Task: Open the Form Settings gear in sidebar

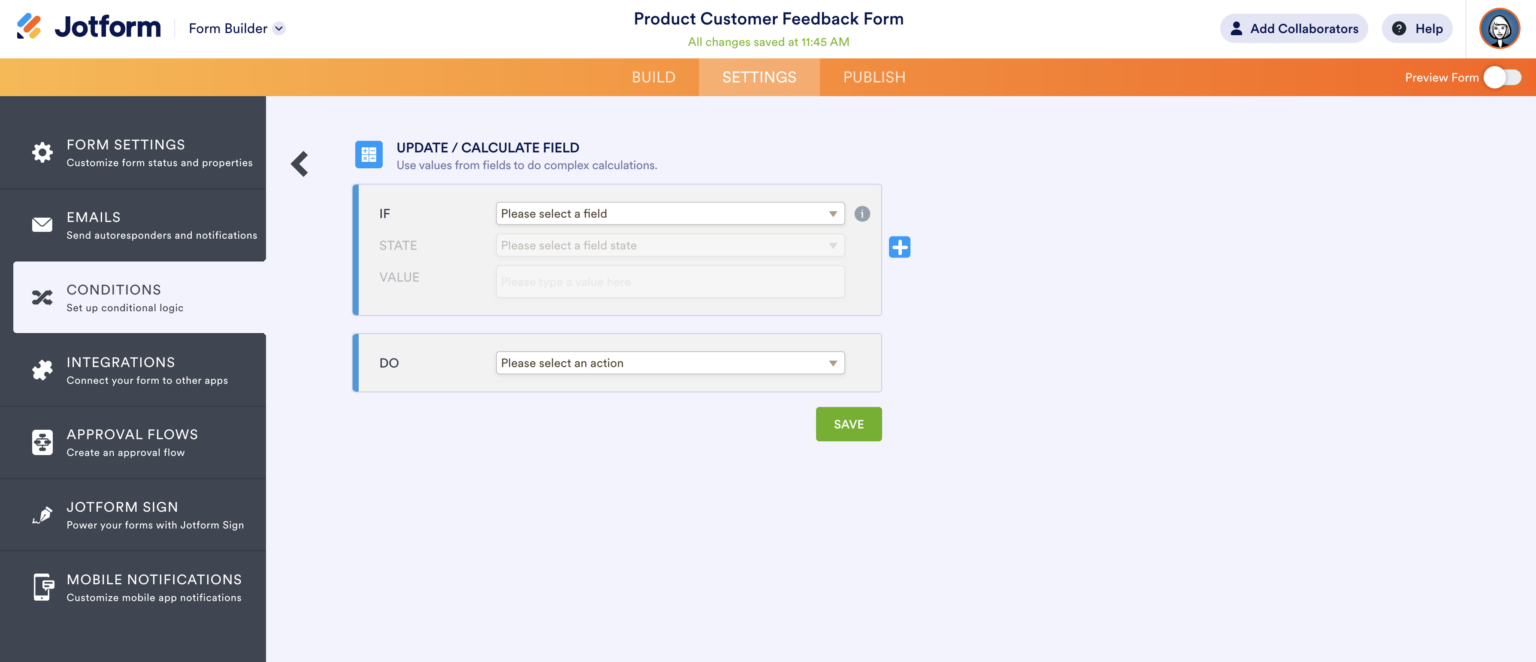Action: pyautogui.click(x=42, y=152)
